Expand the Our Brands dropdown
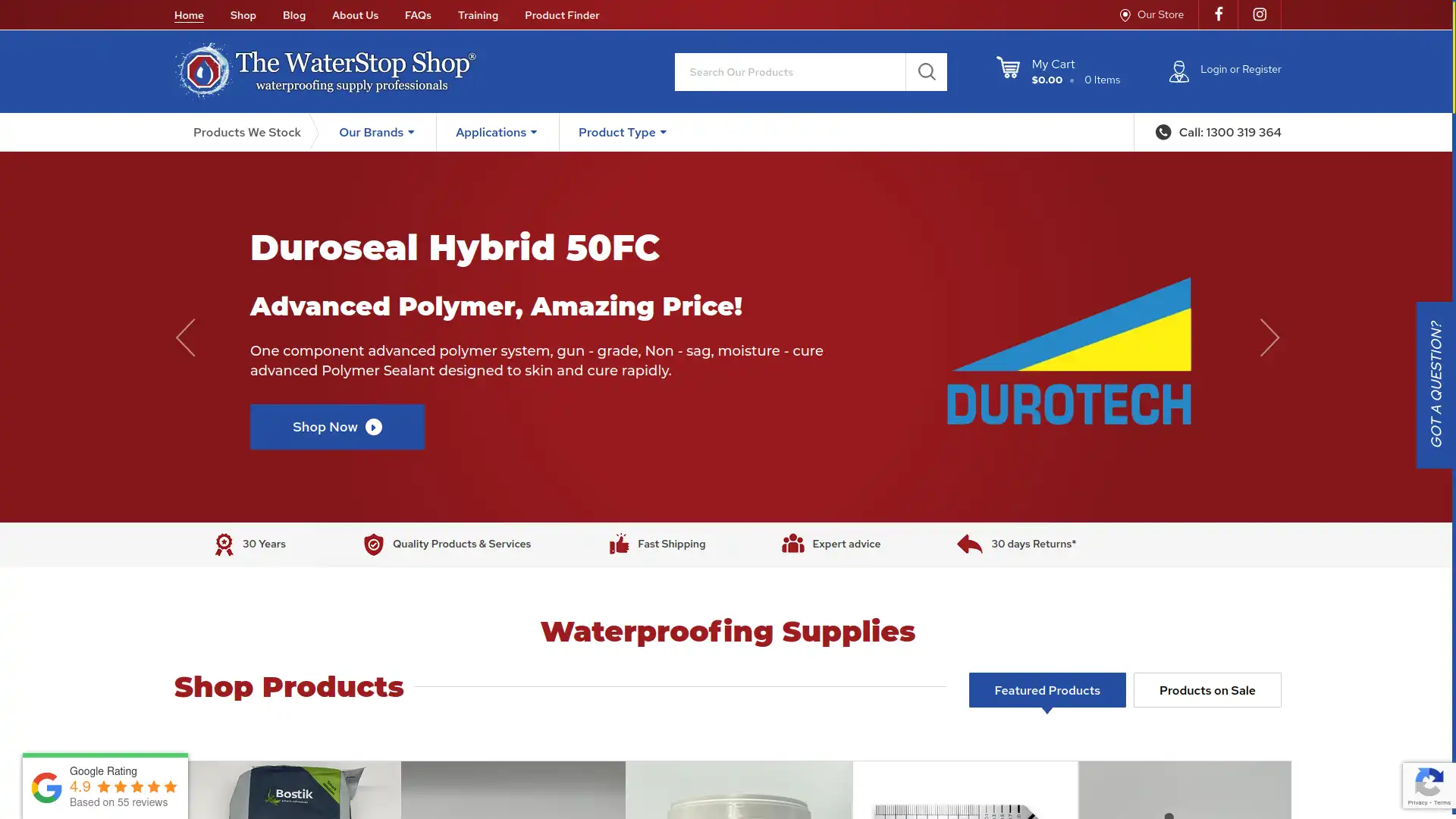Viewport: 1456px width, 819px height. (376, 132)
